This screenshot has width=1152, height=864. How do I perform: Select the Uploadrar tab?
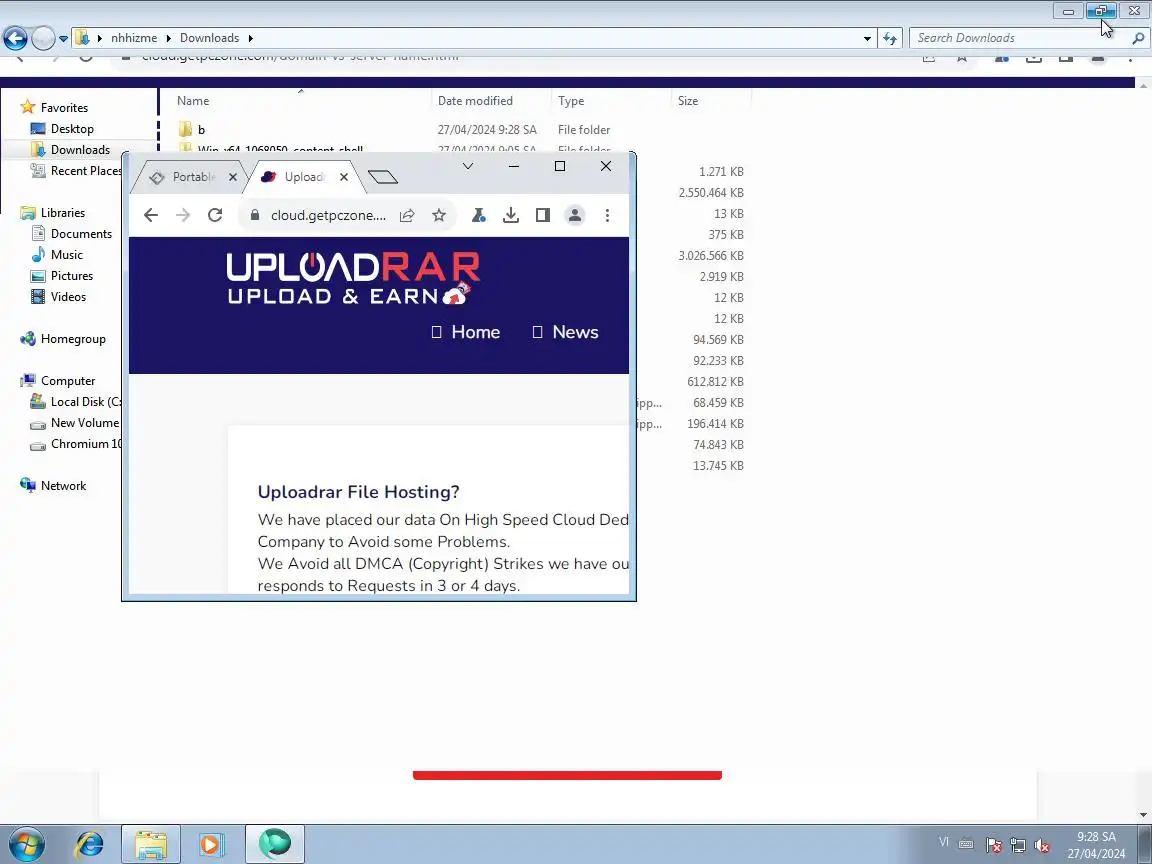(x=303, y=177)
